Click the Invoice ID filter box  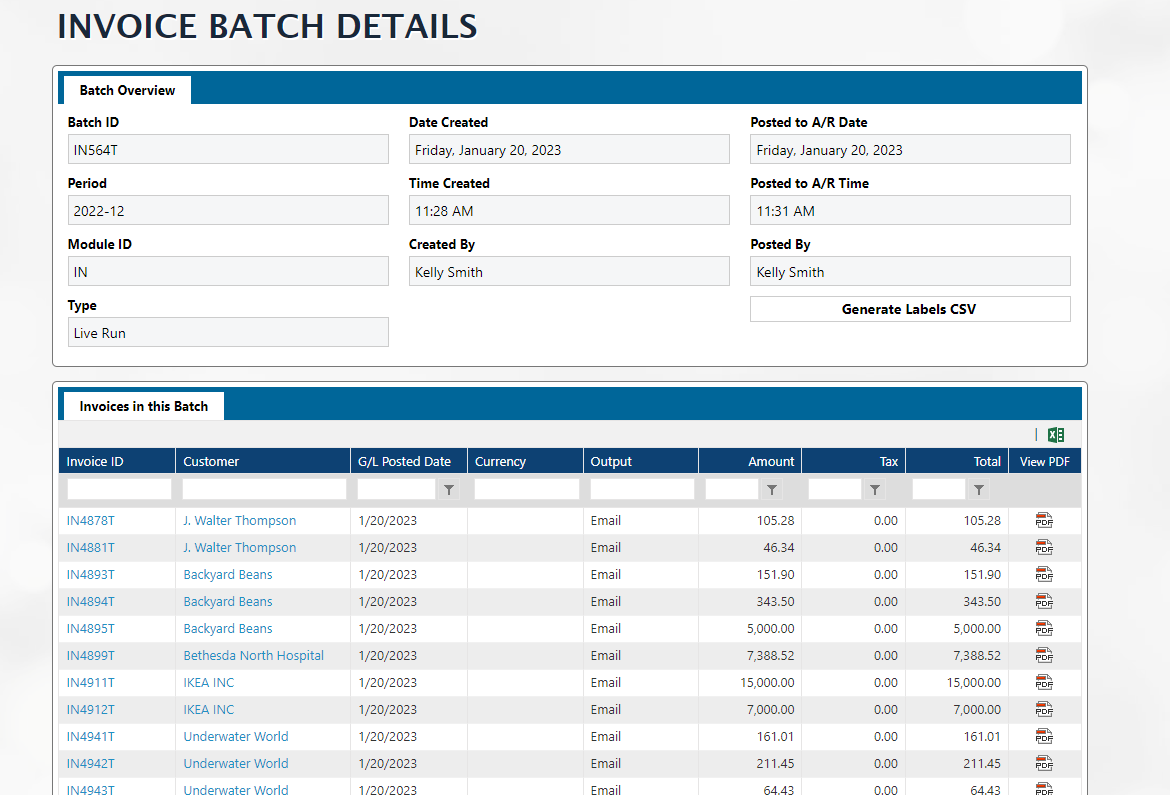[119, 490]
